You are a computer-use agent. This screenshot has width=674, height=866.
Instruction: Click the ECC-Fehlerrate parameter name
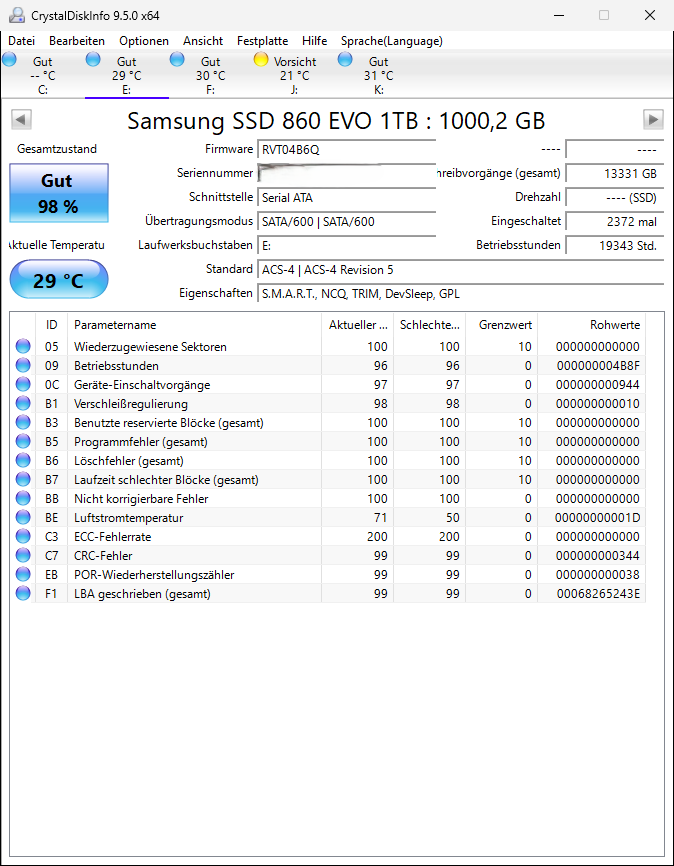pos(112,536)
